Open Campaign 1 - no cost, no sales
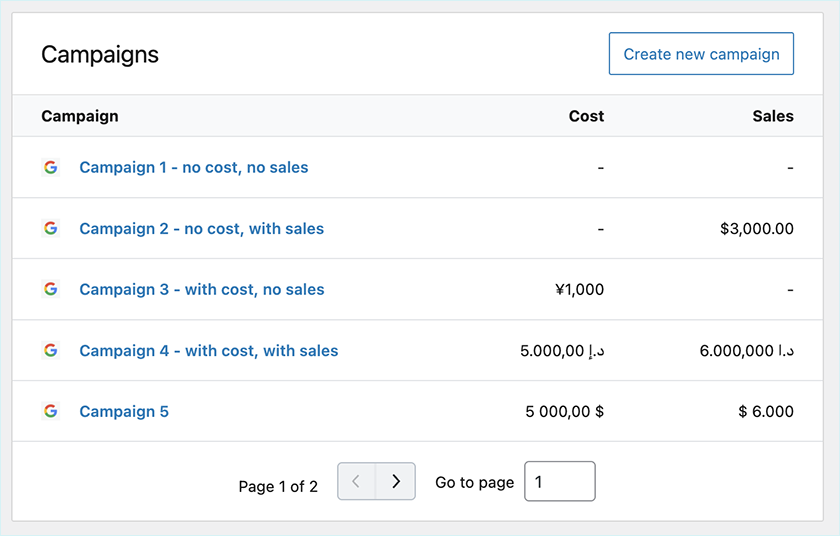Viewport: 840px width, 536px height. (194, 168)
